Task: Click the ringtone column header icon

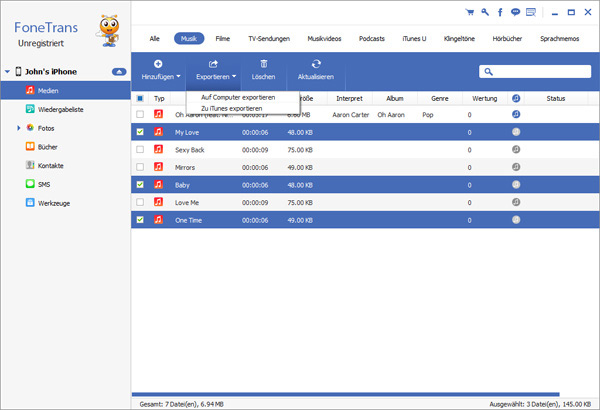Action: click(x=516, y=98)
